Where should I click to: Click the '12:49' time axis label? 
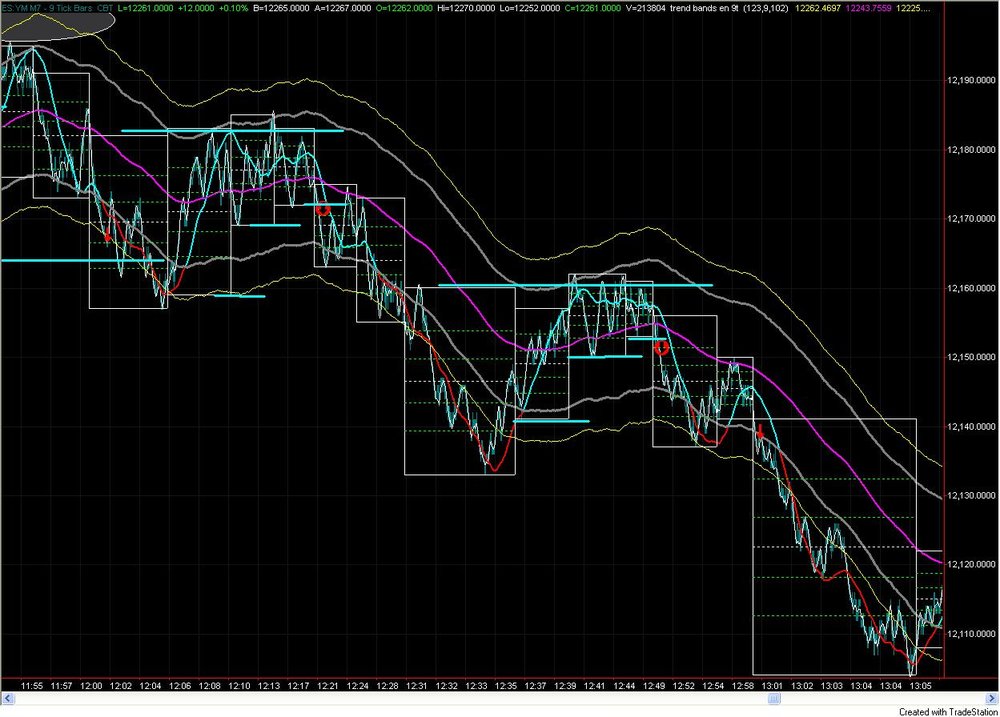[x=654, y=686]
